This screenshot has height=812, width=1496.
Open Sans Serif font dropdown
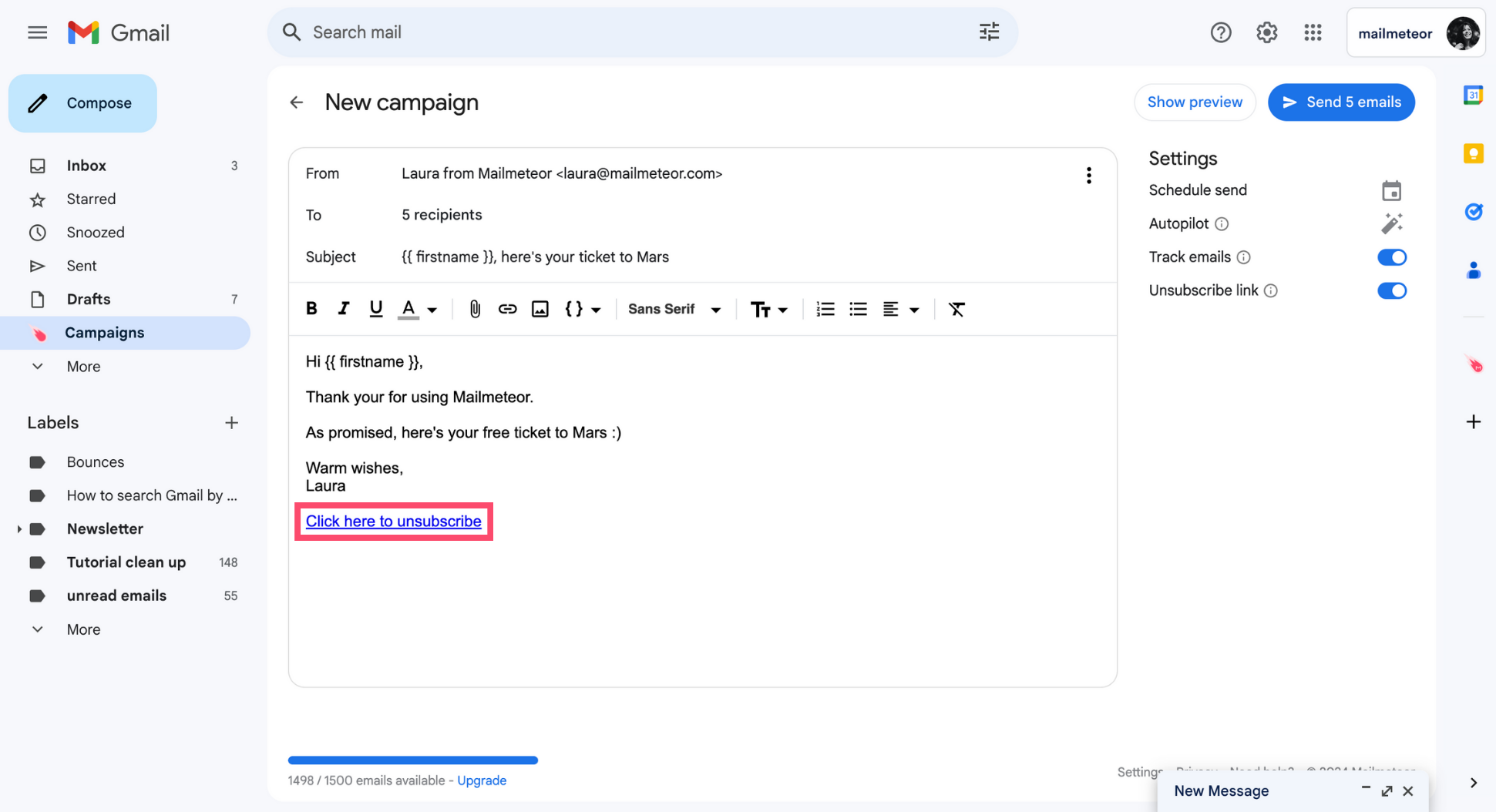(x=674, y=309)
